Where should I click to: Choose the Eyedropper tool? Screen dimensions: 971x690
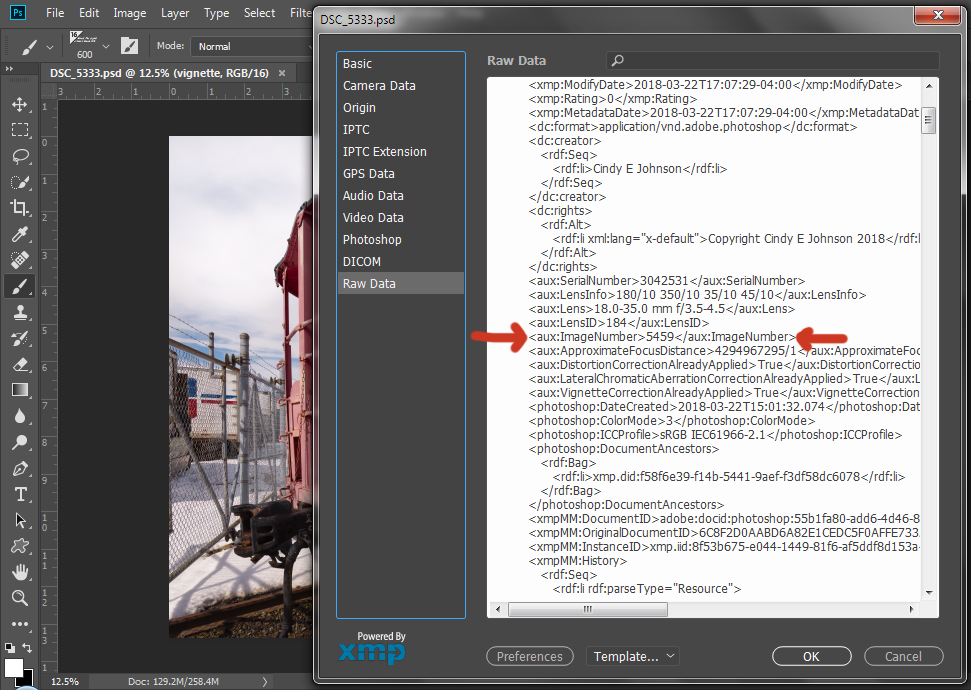[x=20, y=235]
